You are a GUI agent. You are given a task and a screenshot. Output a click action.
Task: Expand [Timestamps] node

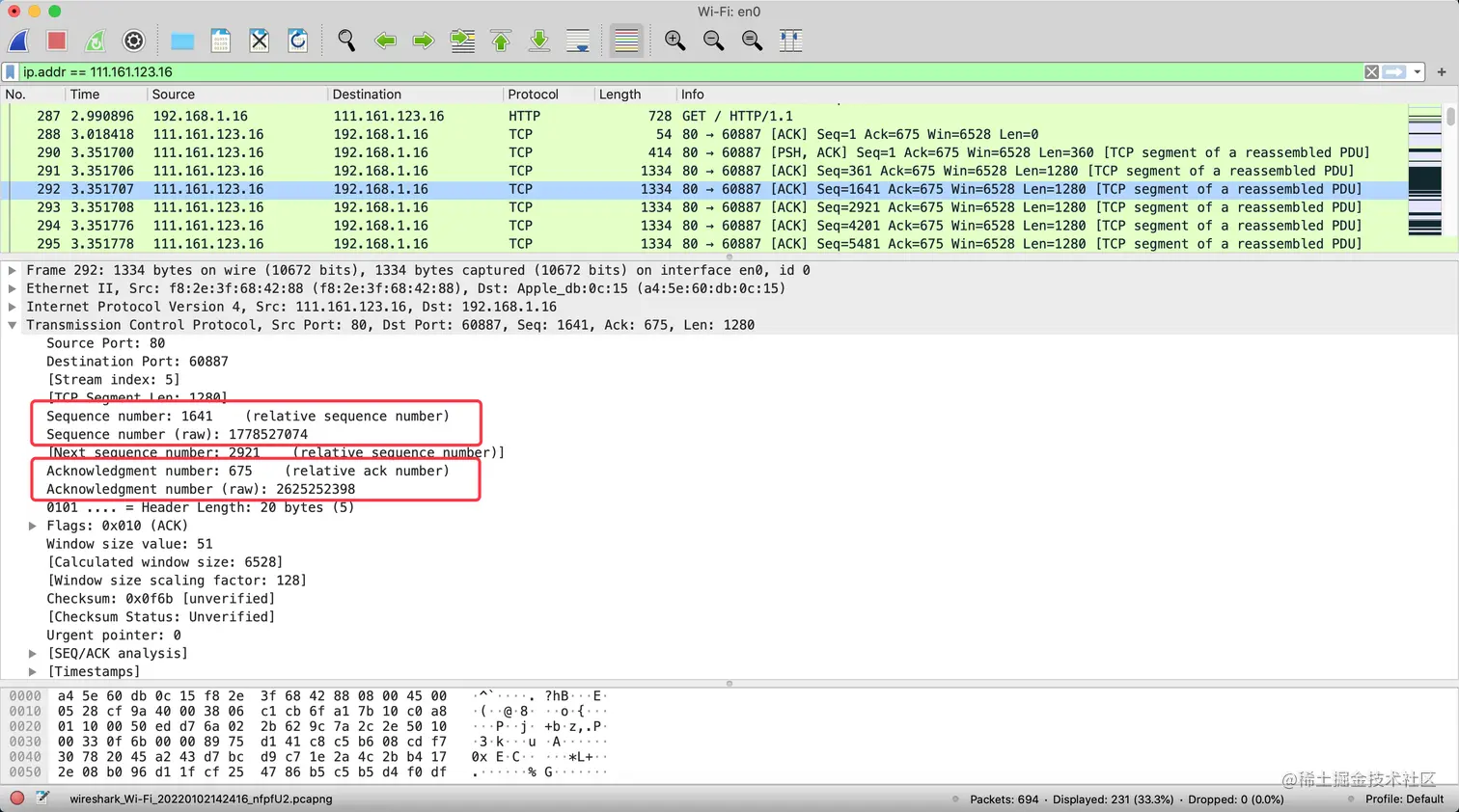[x=33, y=671]
